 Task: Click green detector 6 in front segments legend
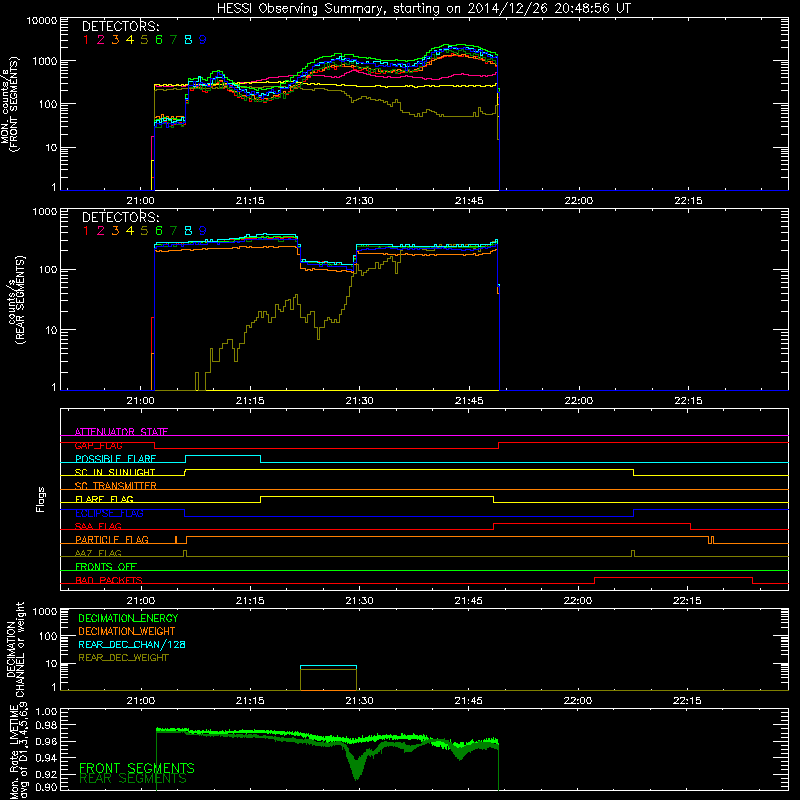[x=159, y=40]
